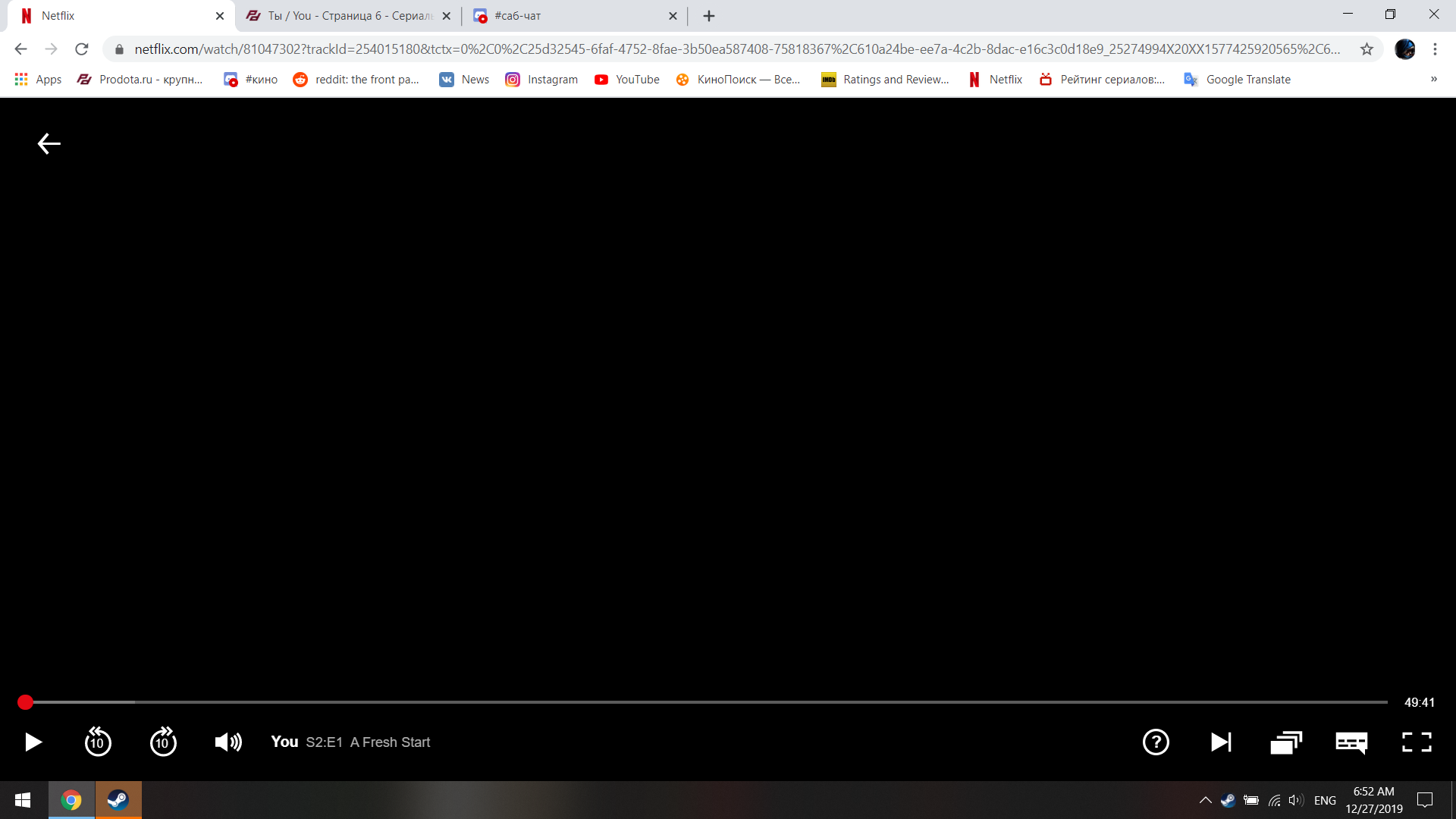
Task: Open the Chrome menu with three dots
Action: (x=1435, y=49)
